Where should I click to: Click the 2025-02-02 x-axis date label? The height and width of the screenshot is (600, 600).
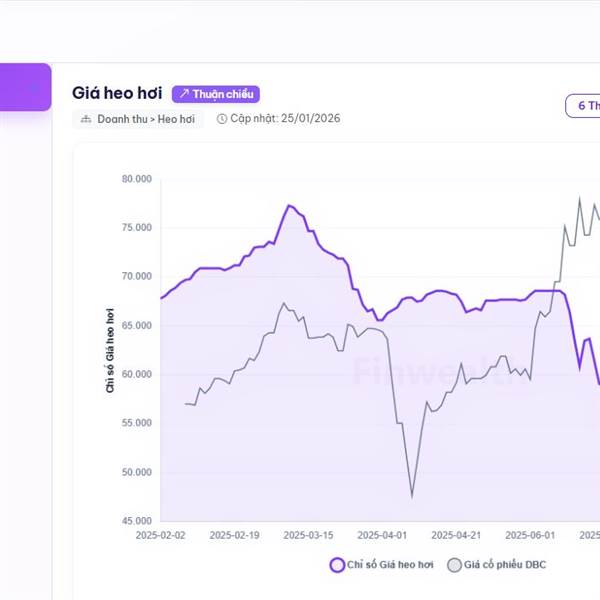160,535
